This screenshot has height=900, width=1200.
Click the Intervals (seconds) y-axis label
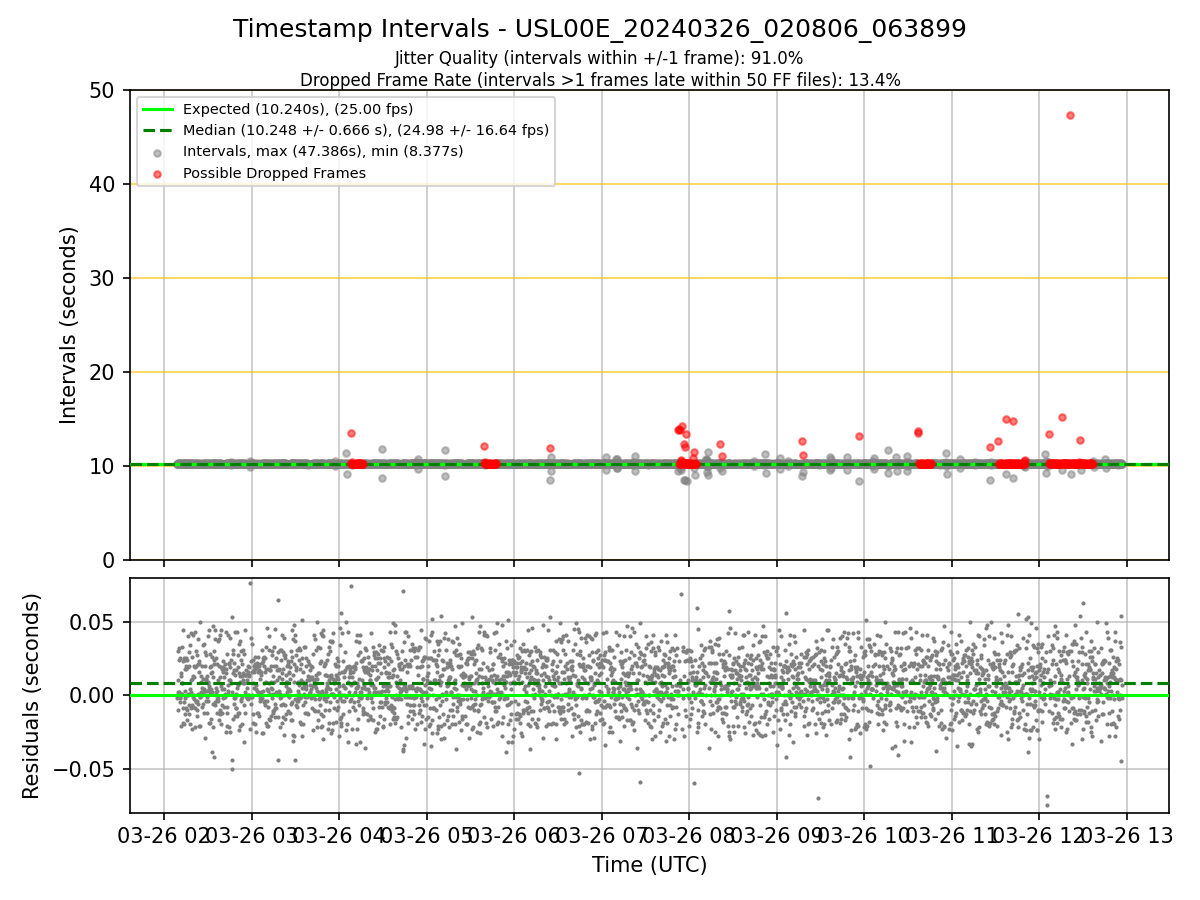click(69, 325)
